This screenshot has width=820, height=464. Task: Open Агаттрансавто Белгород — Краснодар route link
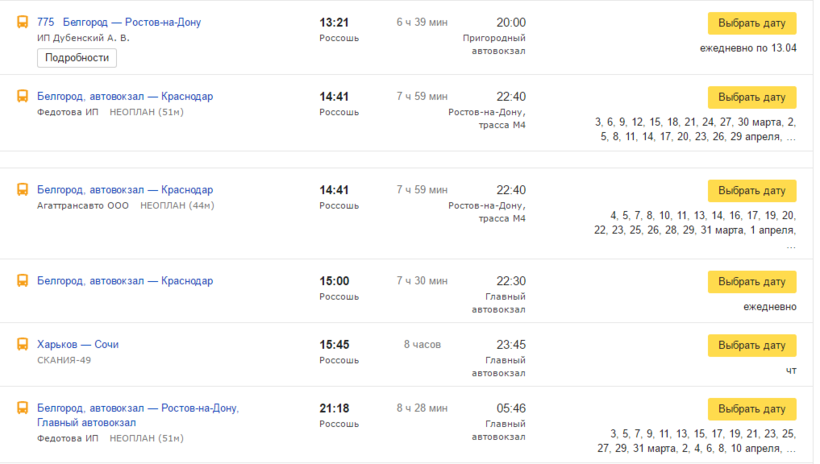125,190
